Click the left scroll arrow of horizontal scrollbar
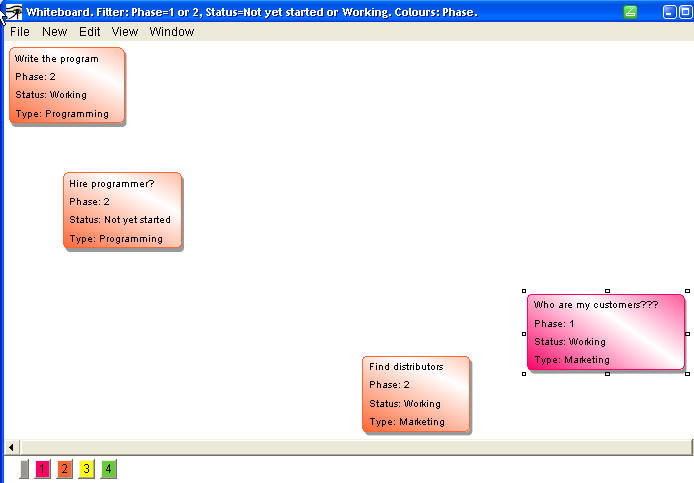694x483 pixels. (x=12, y=447)
